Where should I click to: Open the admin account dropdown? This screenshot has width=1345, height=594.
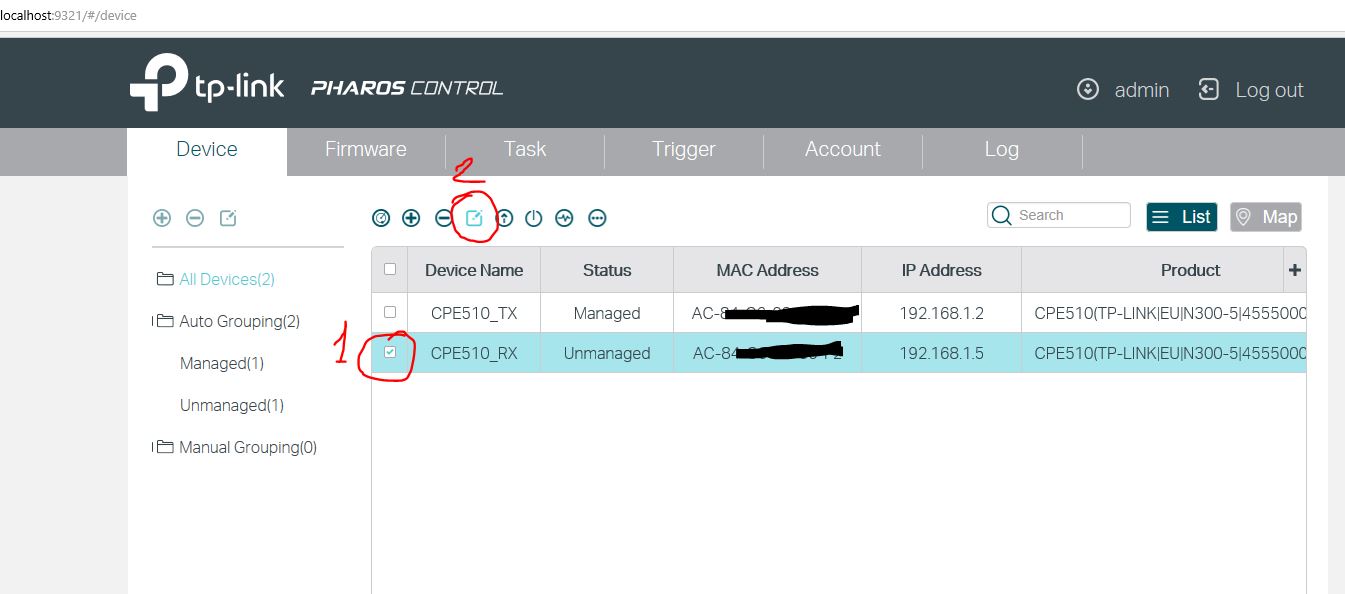[1124, 90]
